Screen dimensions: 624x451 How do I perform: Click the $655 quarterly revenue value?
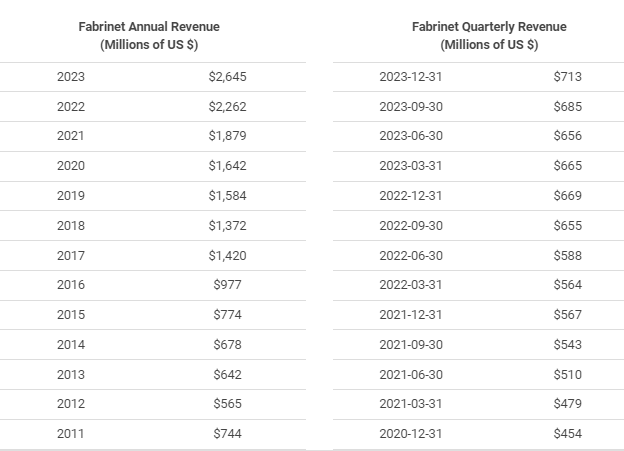[568, 226]
